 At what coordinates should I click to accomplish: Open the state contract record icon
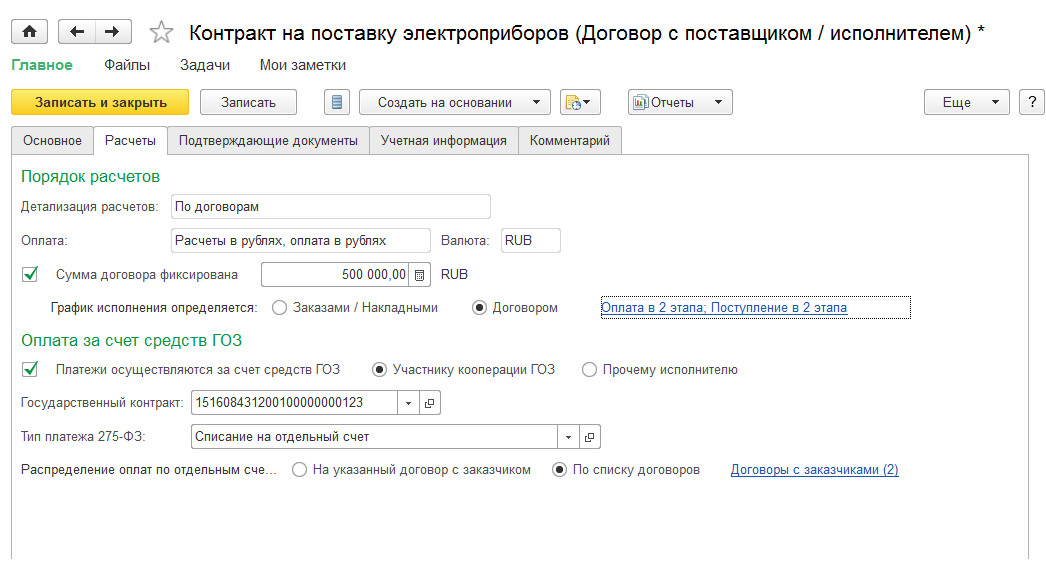coord(430,403)
